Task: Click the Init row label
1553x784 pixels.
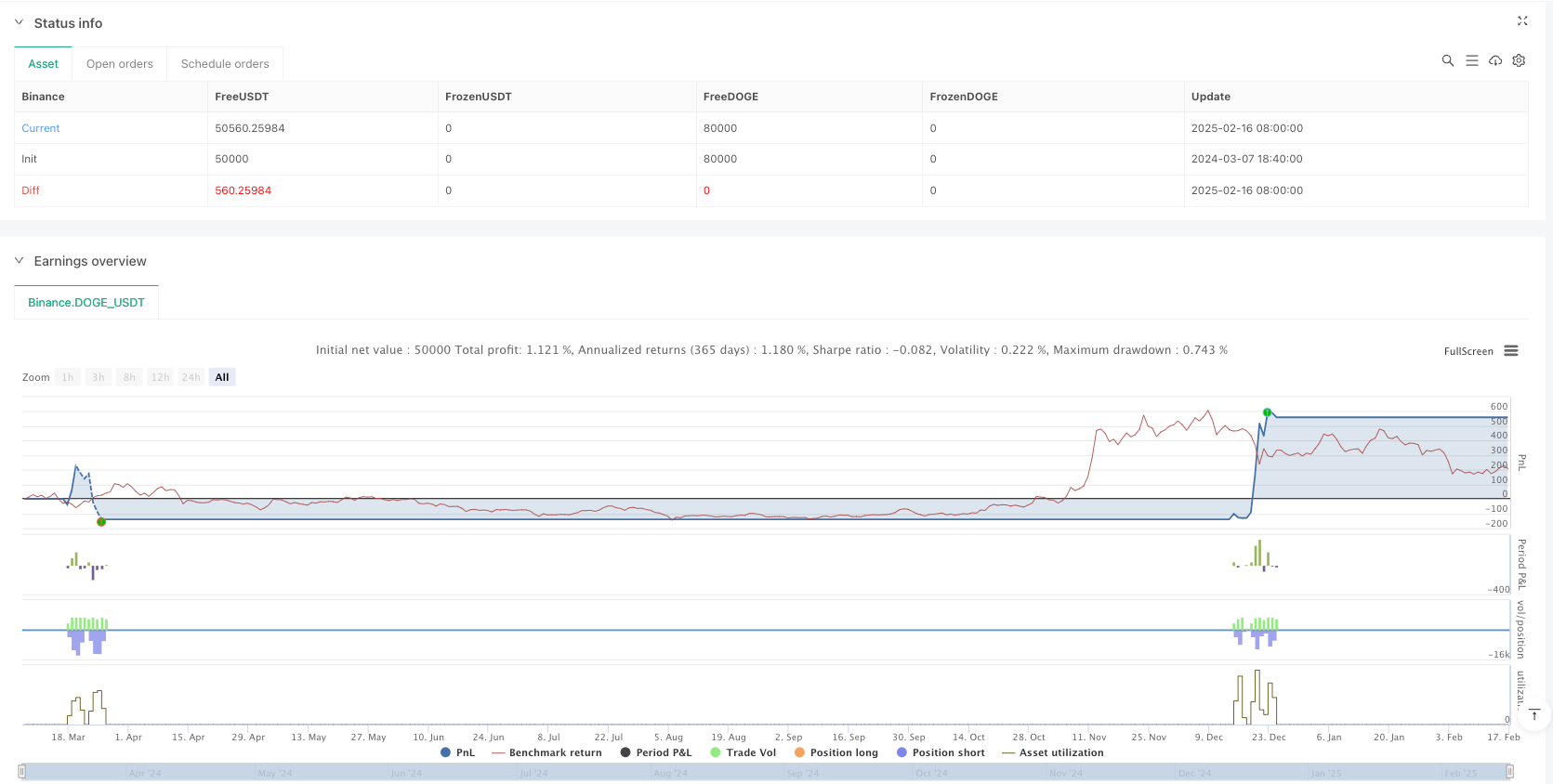Action: click(x=30, y=159)
